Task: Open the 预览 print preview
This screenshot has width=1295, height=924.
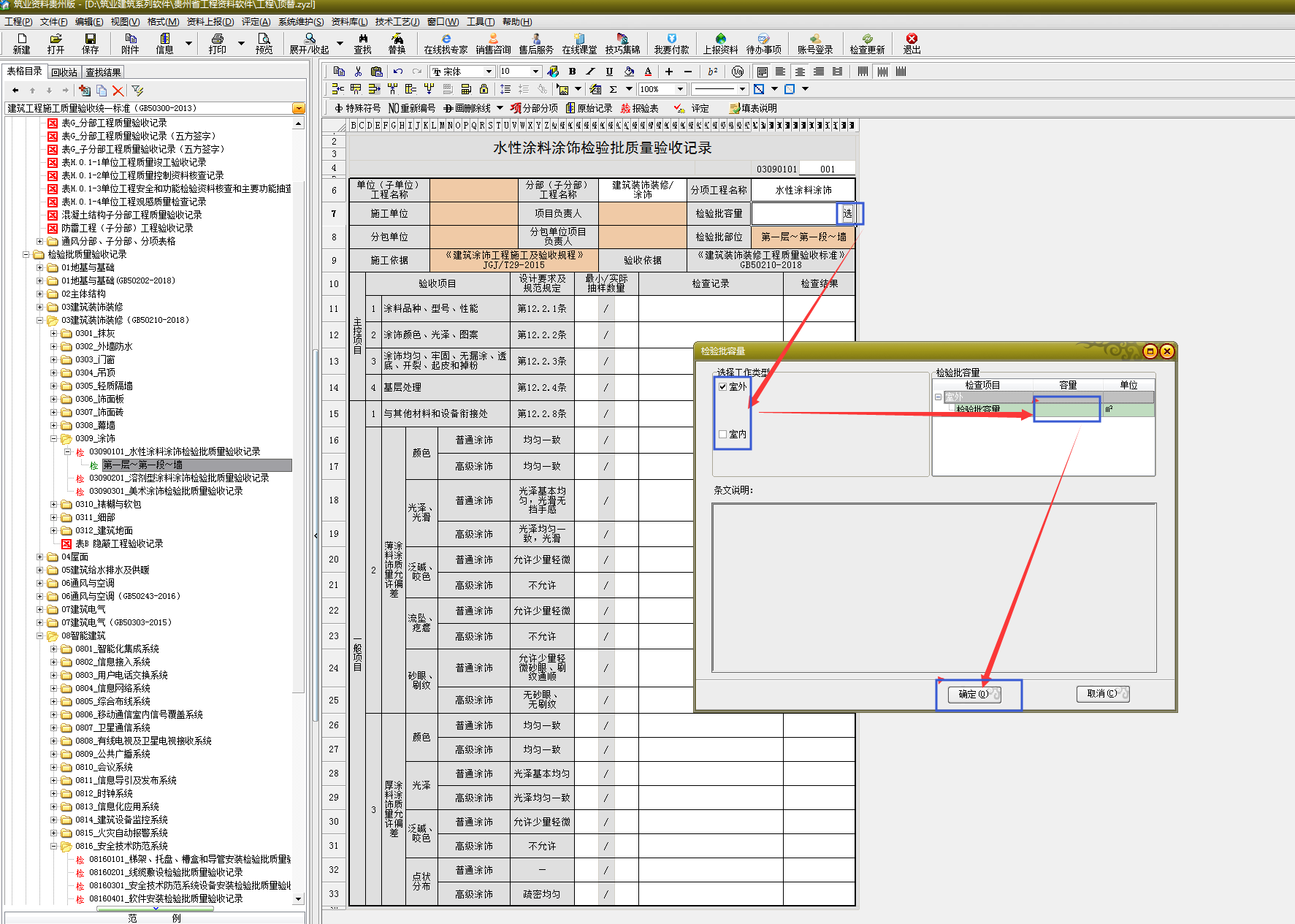Action: [264, 43]
